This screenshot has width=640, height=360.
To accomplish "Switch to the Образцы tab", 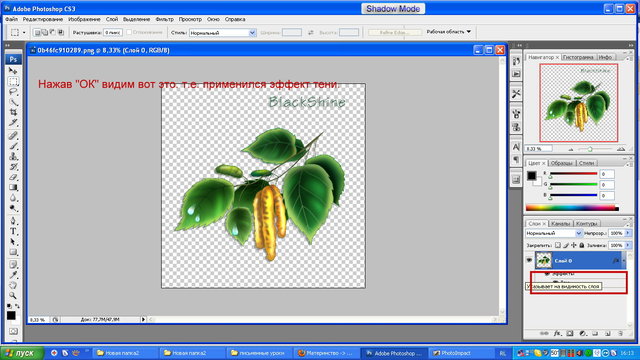I will click(x=562, y=163).
